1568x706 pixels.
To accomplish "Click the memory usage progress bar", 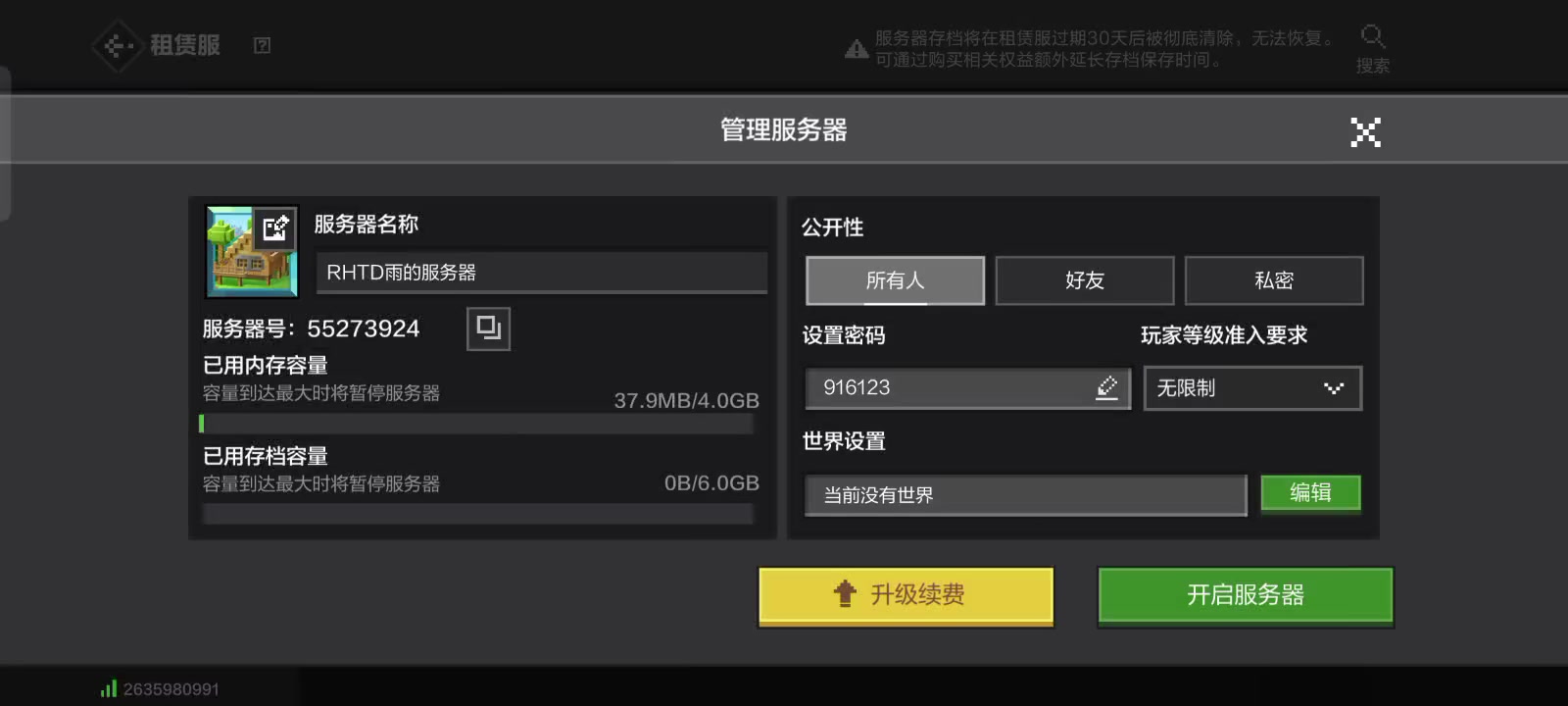I will pos(477,424).
